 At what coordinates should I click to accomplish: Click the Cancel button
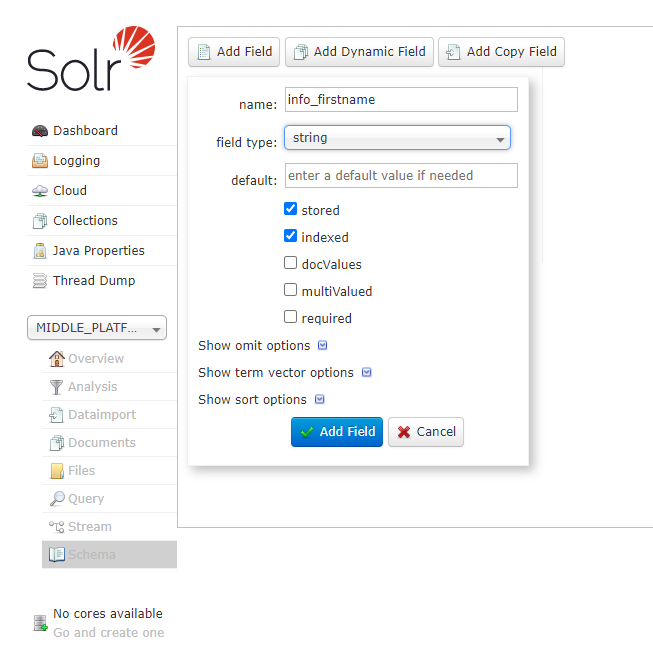(426, 432)
